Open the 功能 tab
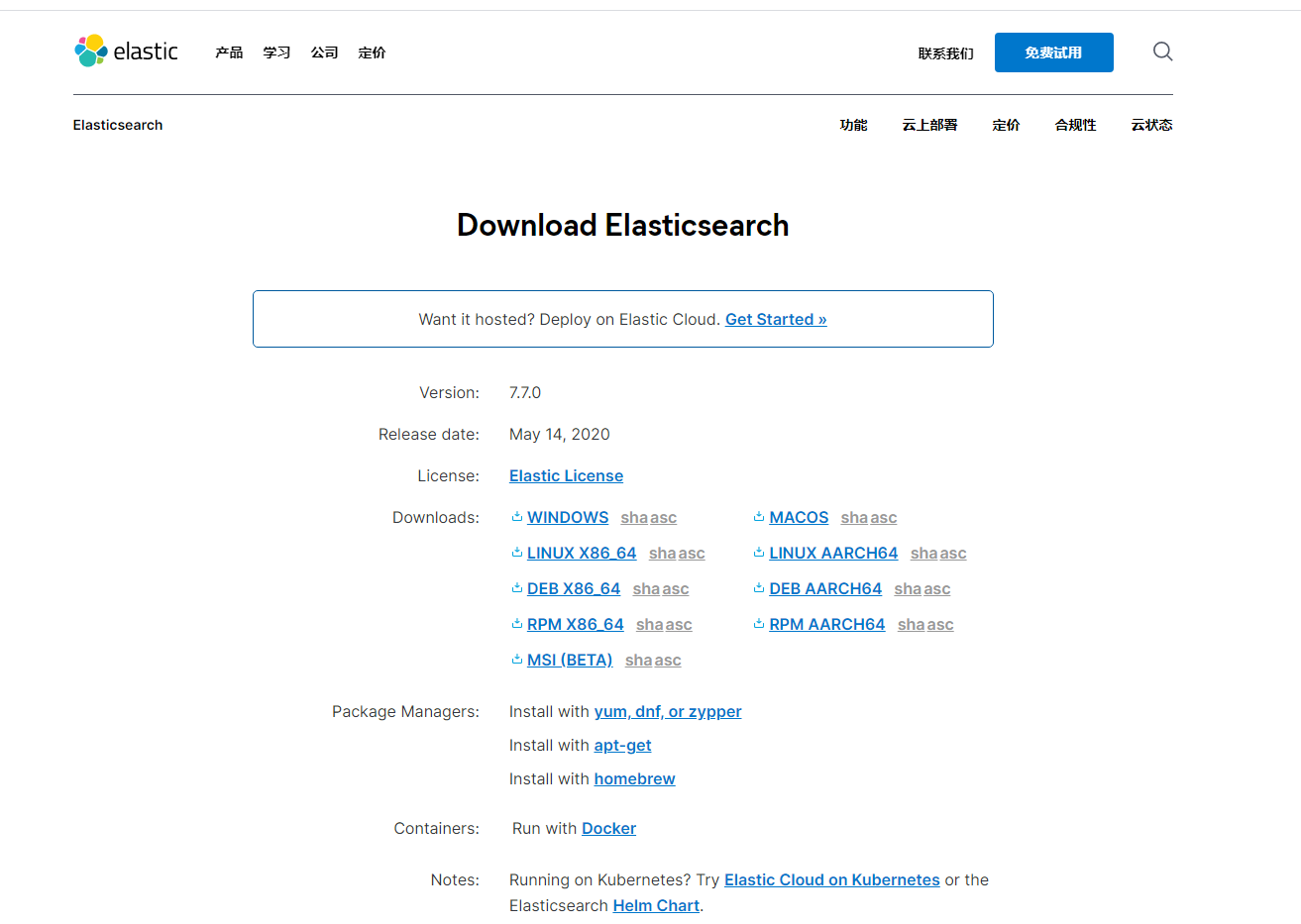The image size is (1301, 924). point(853,125)
